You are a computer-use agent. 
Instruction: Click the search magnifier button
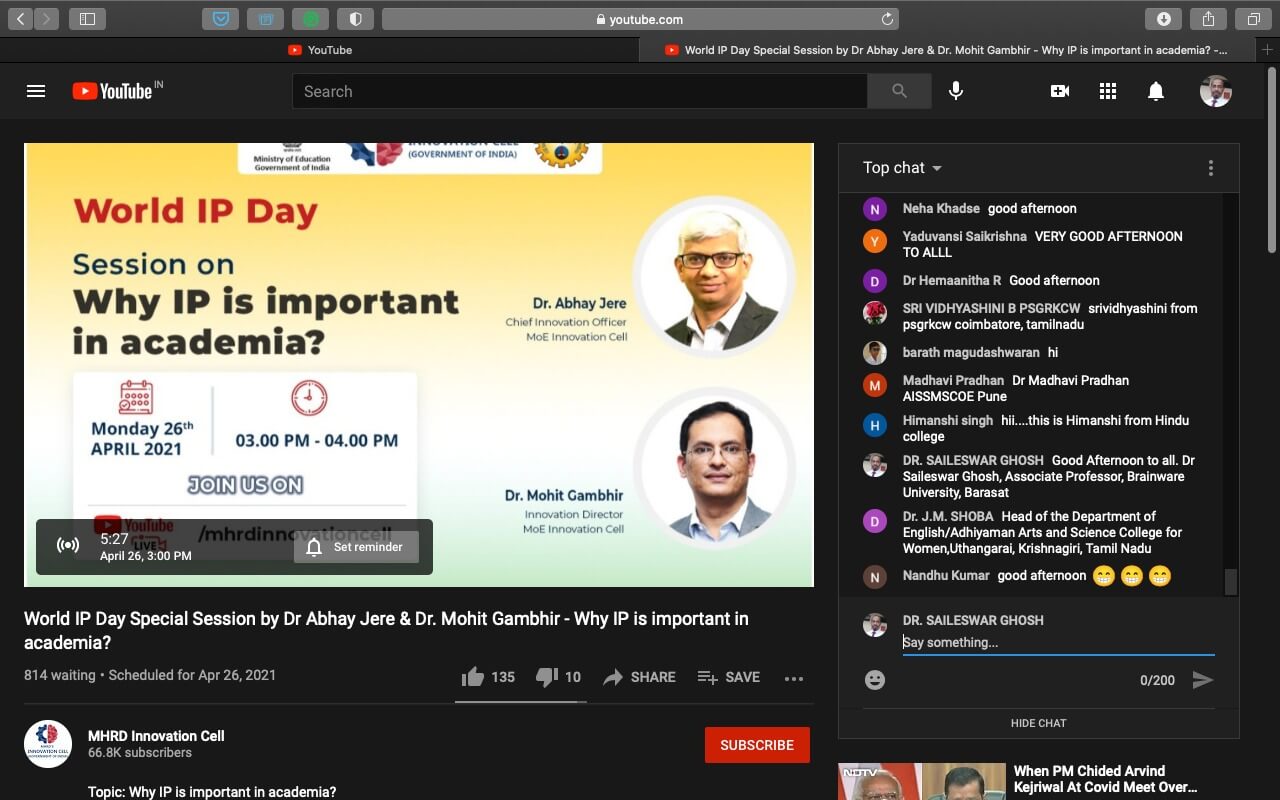pyautogui.click(x=899, y=91)
